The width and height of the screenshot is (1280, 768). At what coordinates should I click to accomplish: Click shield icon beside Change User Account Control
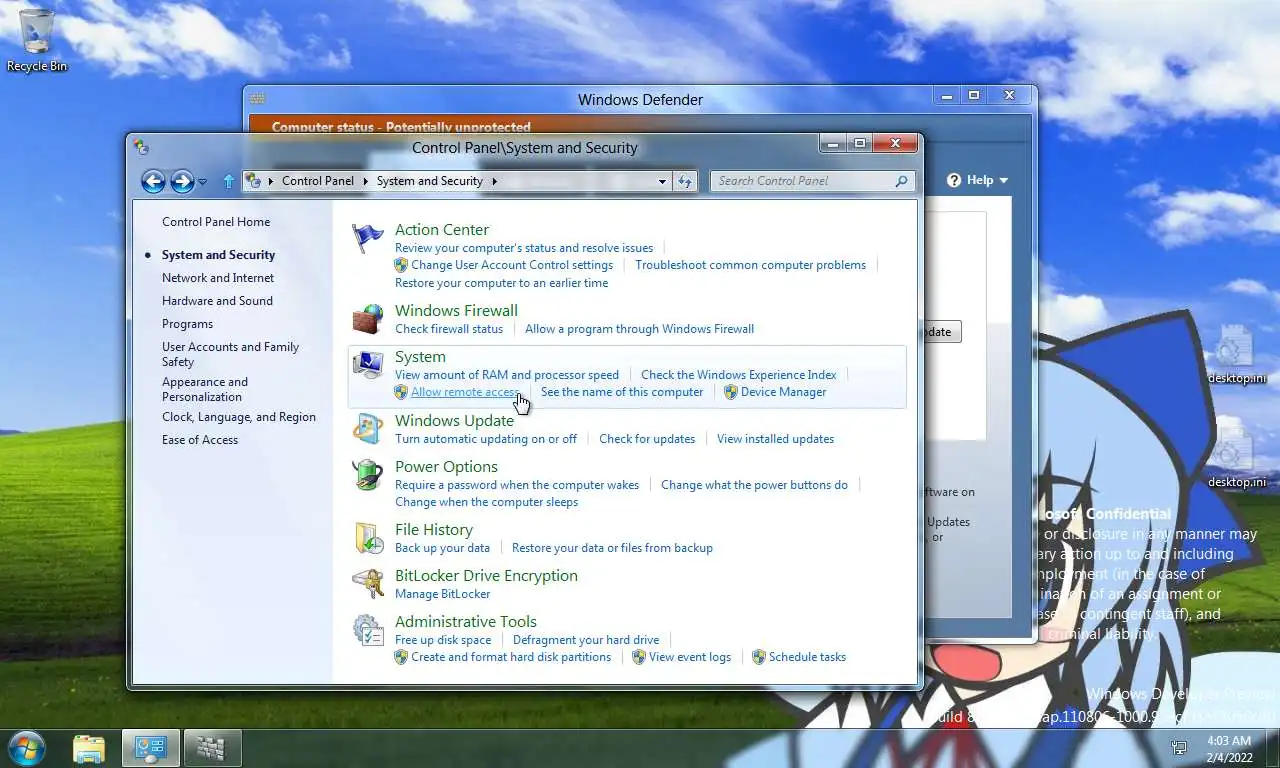(401, 265)
